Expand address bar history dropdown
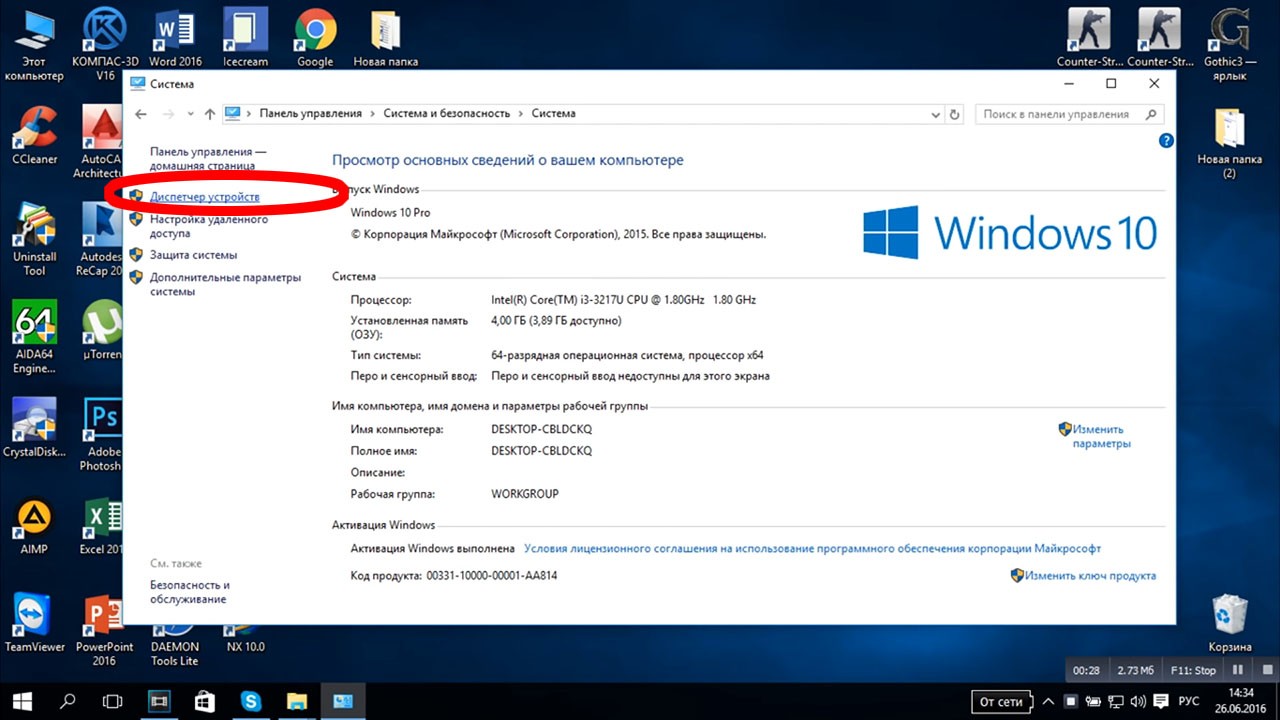The height and width of the screenshot is (720, 1280). click(x=935, y=114)
